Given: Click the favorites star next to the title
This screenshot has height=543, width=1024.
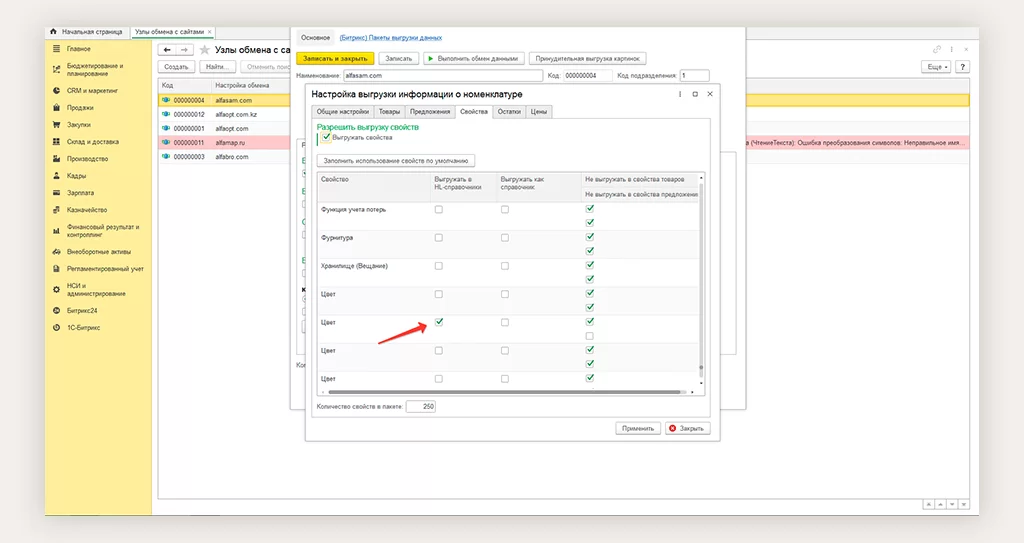Looking at the screenshot, I should pyautogui.click(x=205, y=49).
